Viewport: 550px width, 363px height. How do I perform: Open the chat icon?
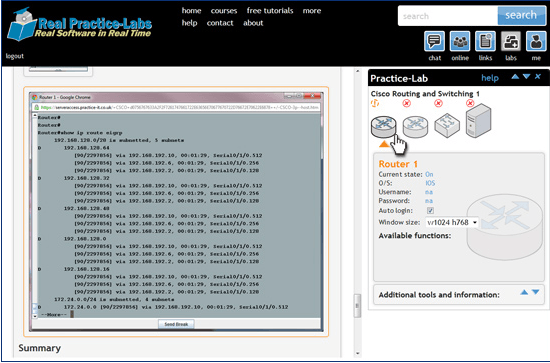point(435,41)
